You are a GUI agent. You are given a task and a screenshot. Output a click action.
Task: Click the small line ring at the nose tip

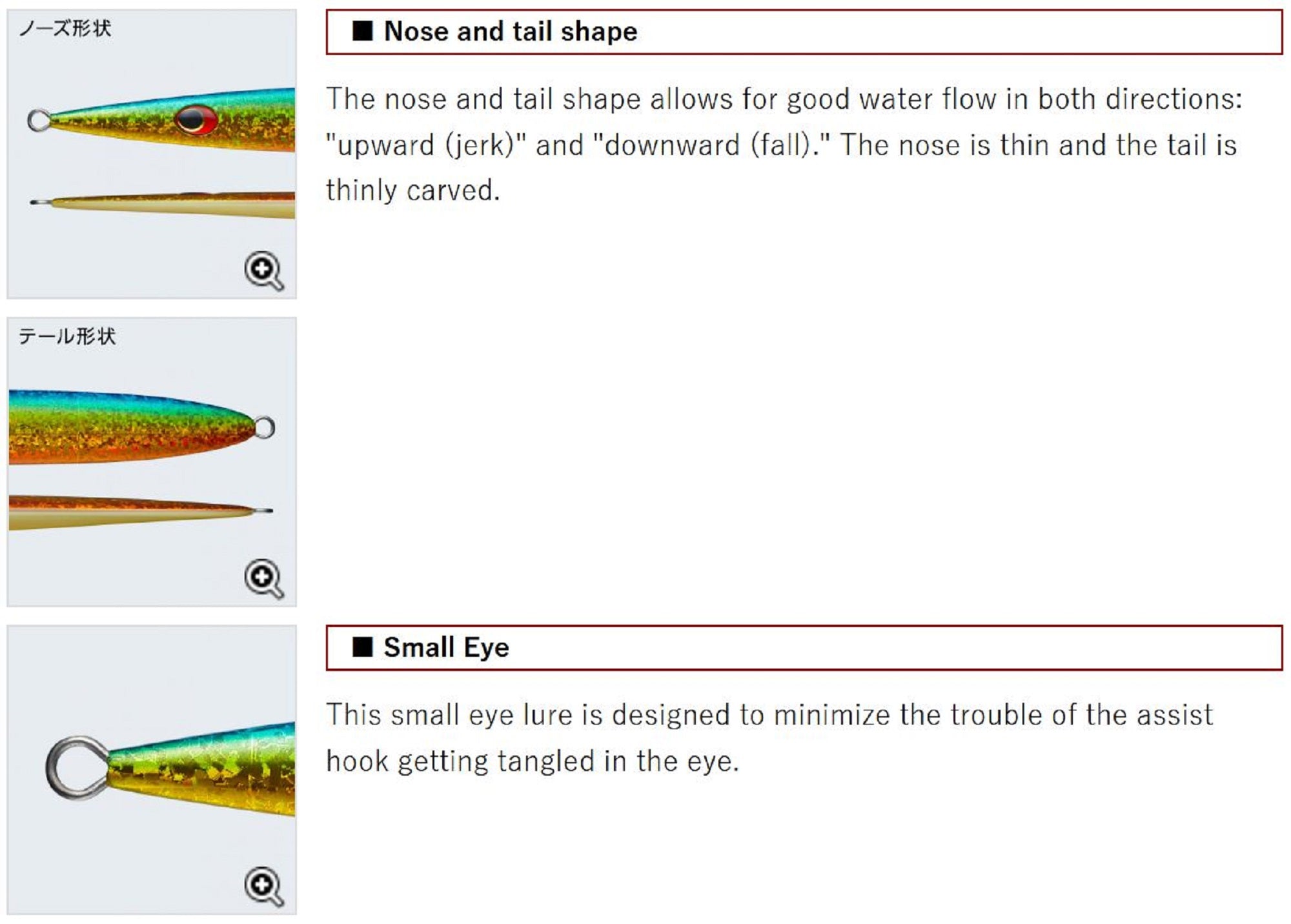tap(39, 120)
